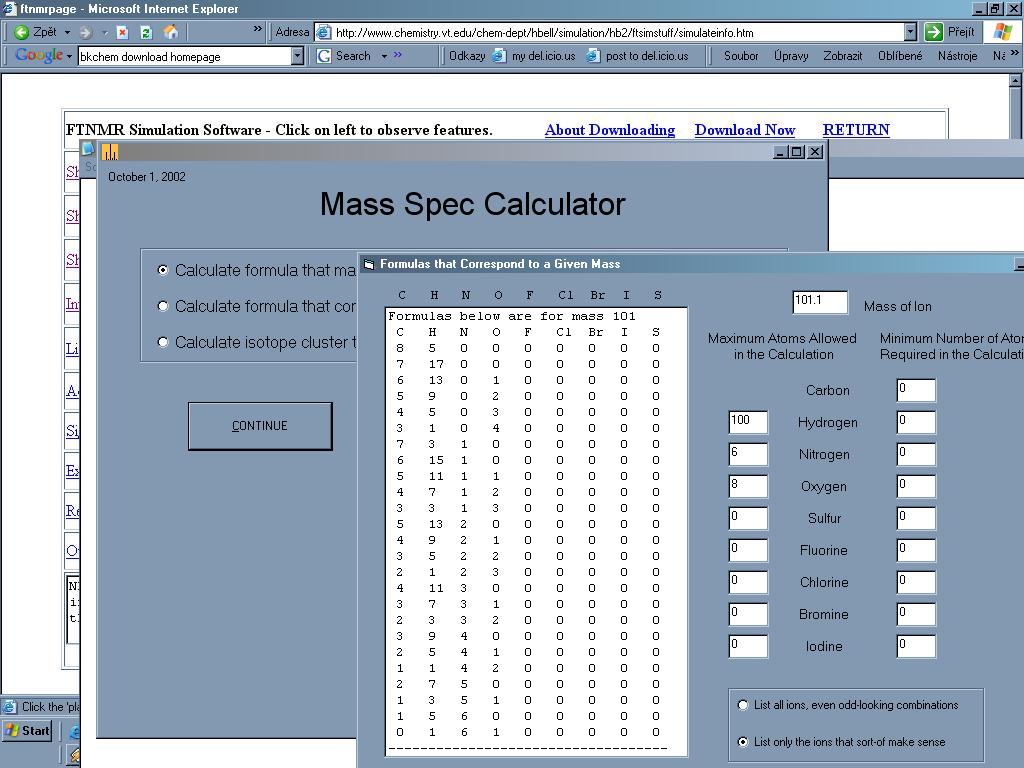This screenshot has width=1024, height=768.
Task: Click the Sulfur minimum atoms field
Action: [x=916, y=518]
